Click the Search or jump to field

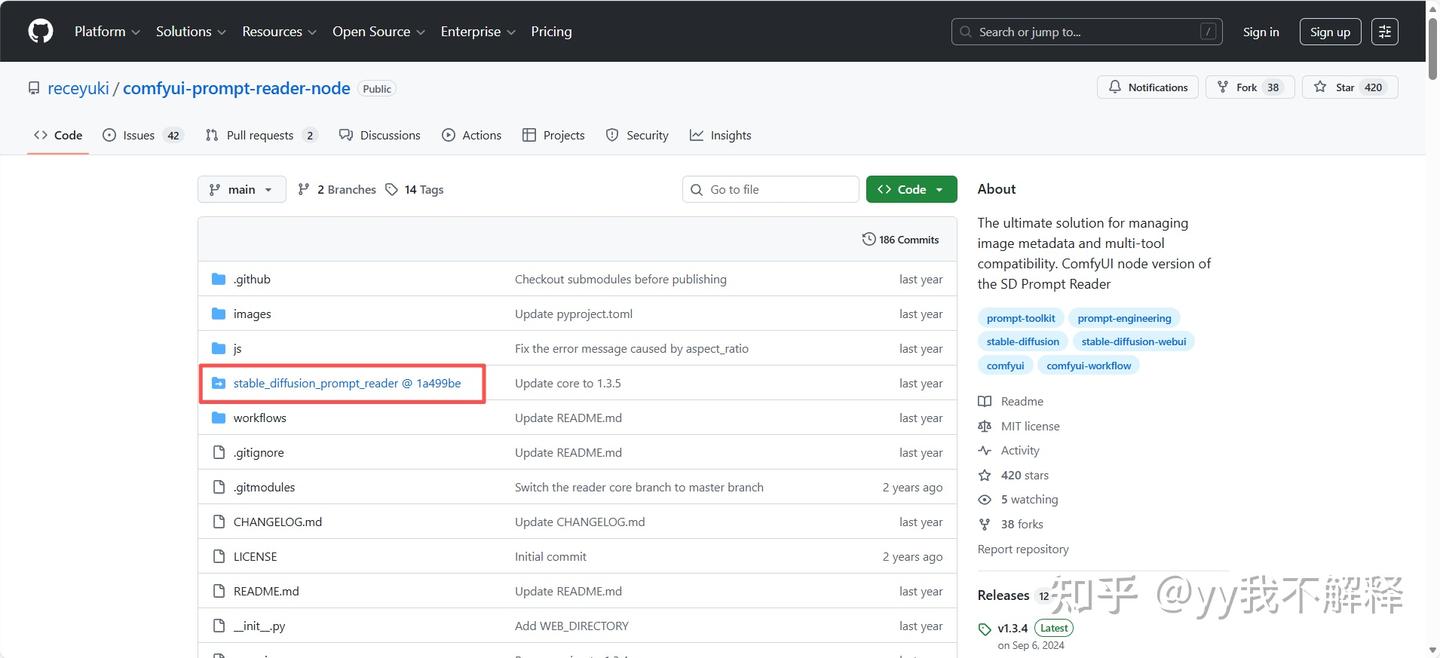pos(1086,32)
